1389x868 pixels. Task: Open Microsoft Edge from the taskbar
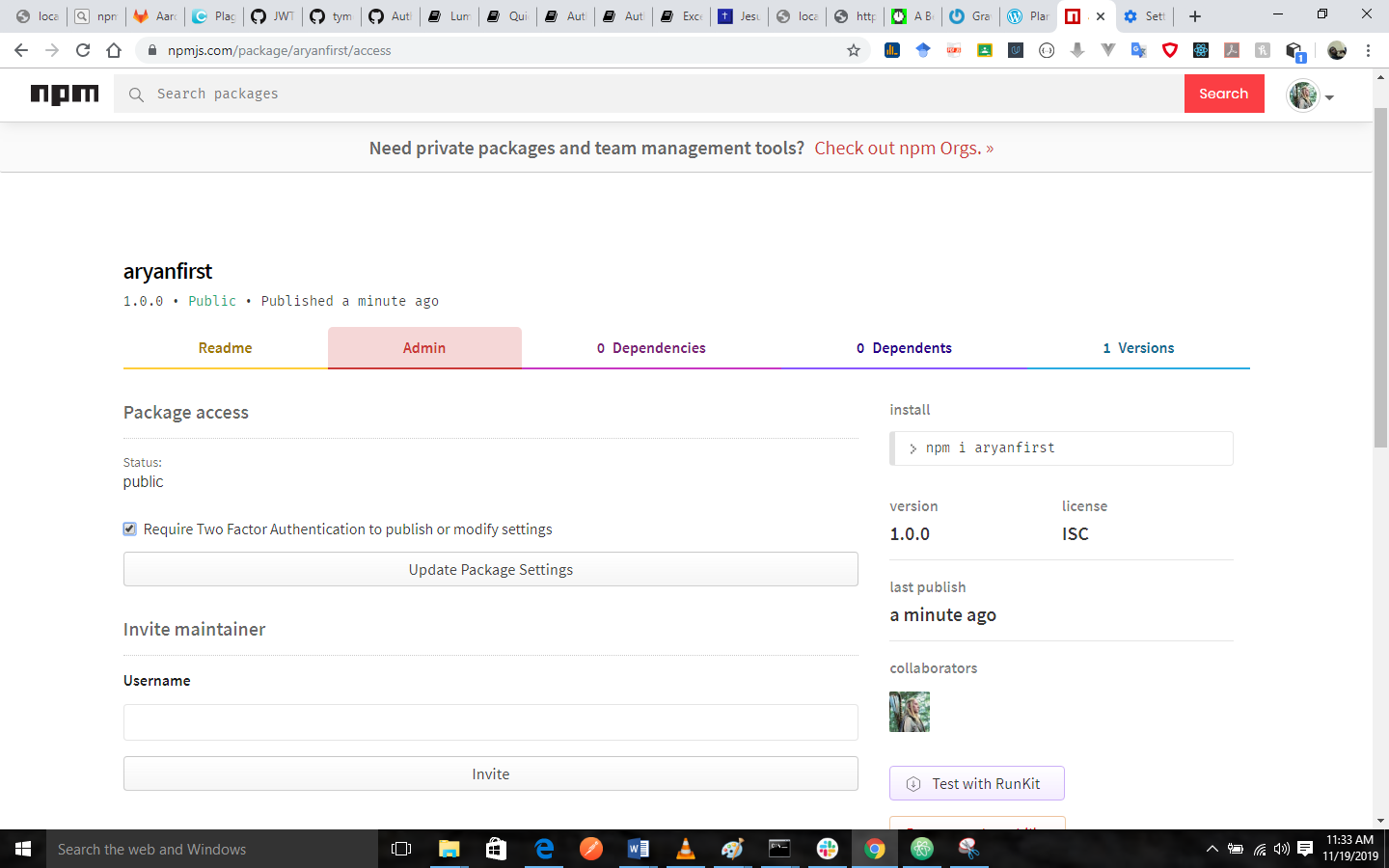pos(544,849)
